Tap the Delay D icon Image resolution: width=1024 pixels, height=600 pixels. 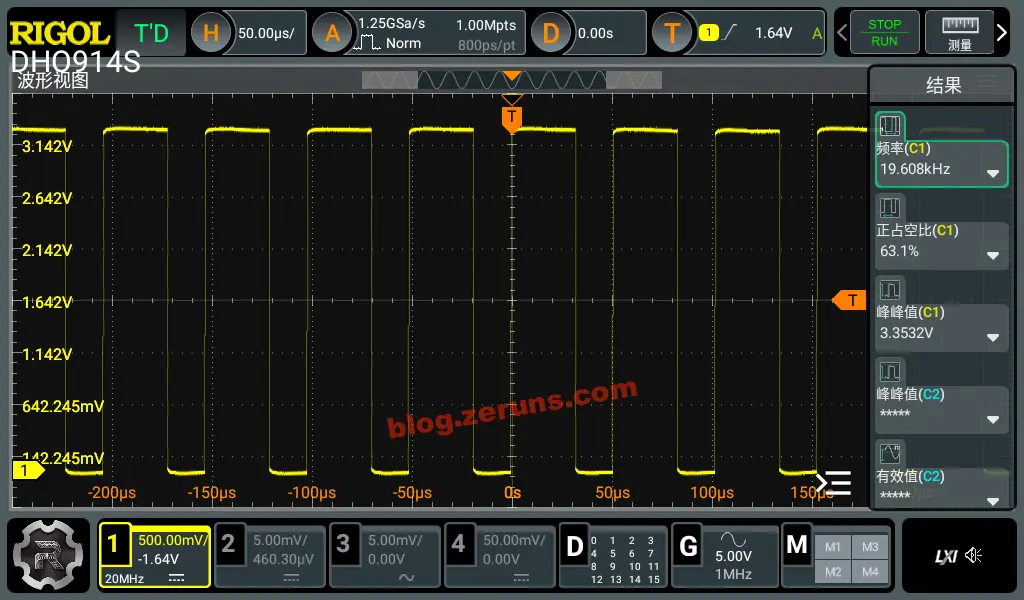click(x=551, y=33)
